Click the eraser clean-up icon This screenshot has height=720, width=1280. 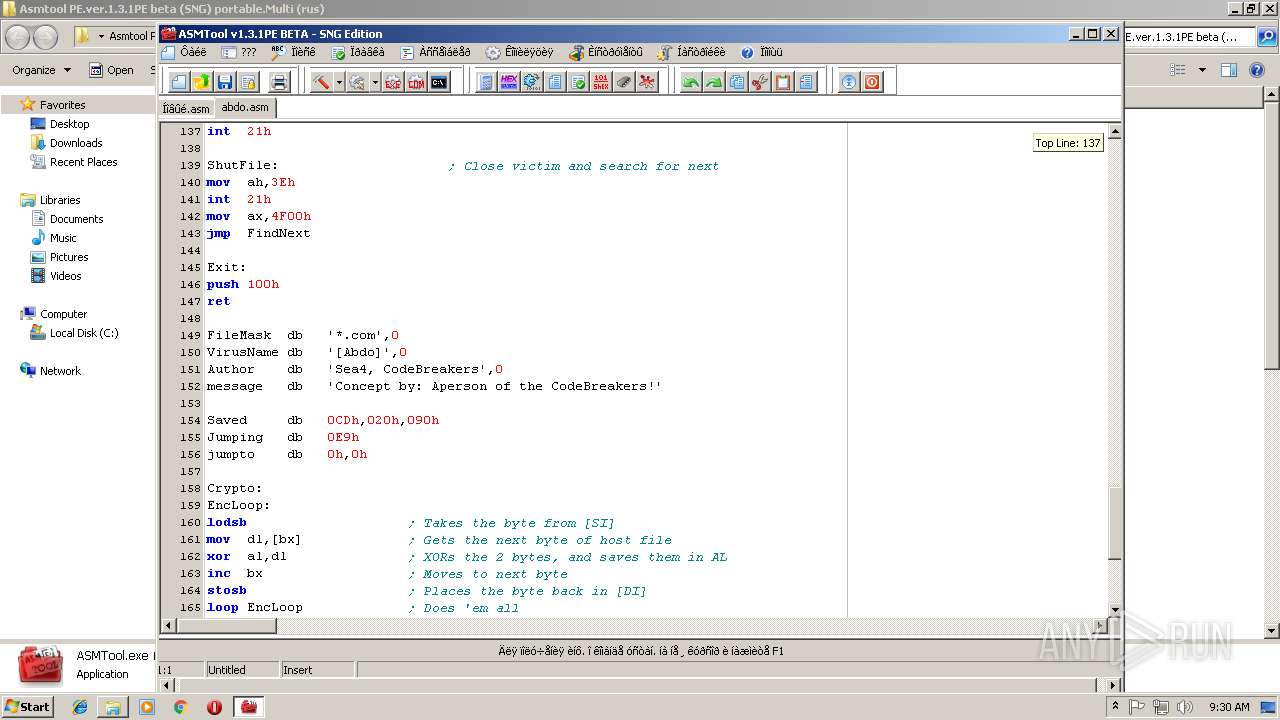coord(624,82)
